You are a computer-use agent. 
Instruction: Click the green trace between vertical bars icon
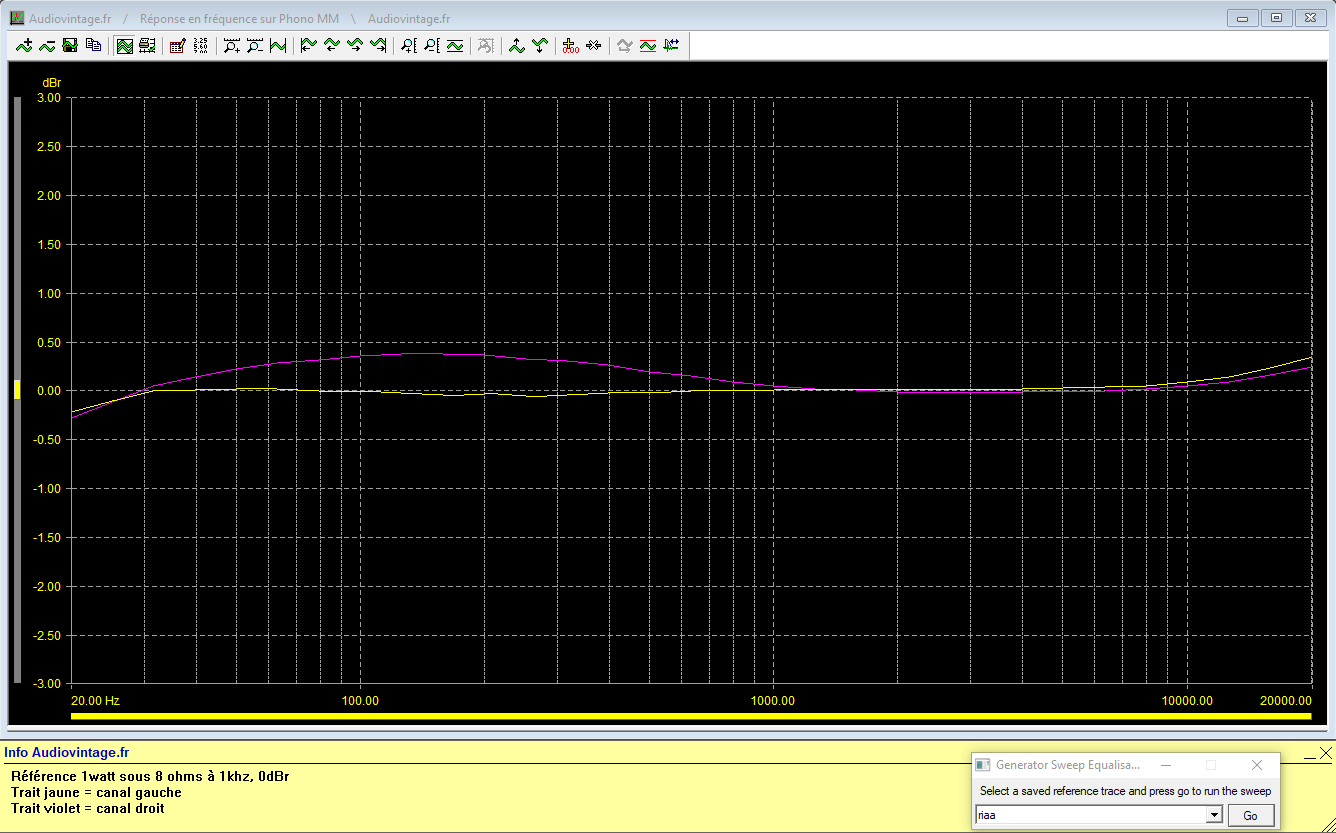[278, 45]
